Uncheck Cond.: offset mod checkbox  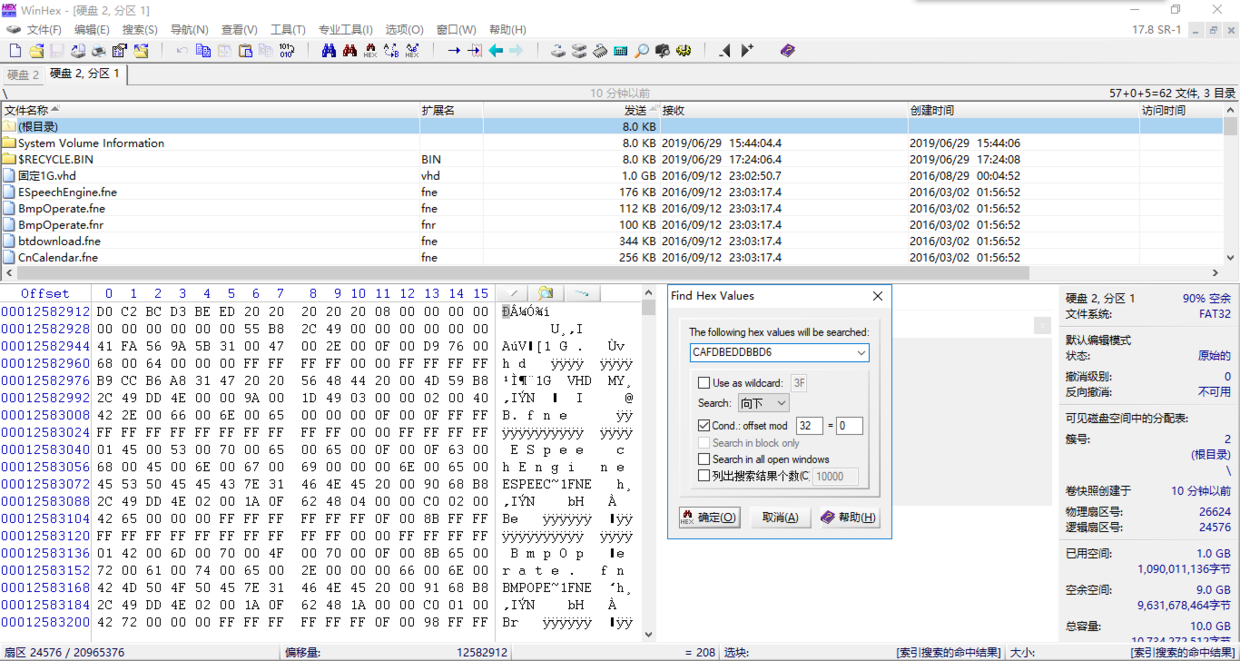pos(705,426)
